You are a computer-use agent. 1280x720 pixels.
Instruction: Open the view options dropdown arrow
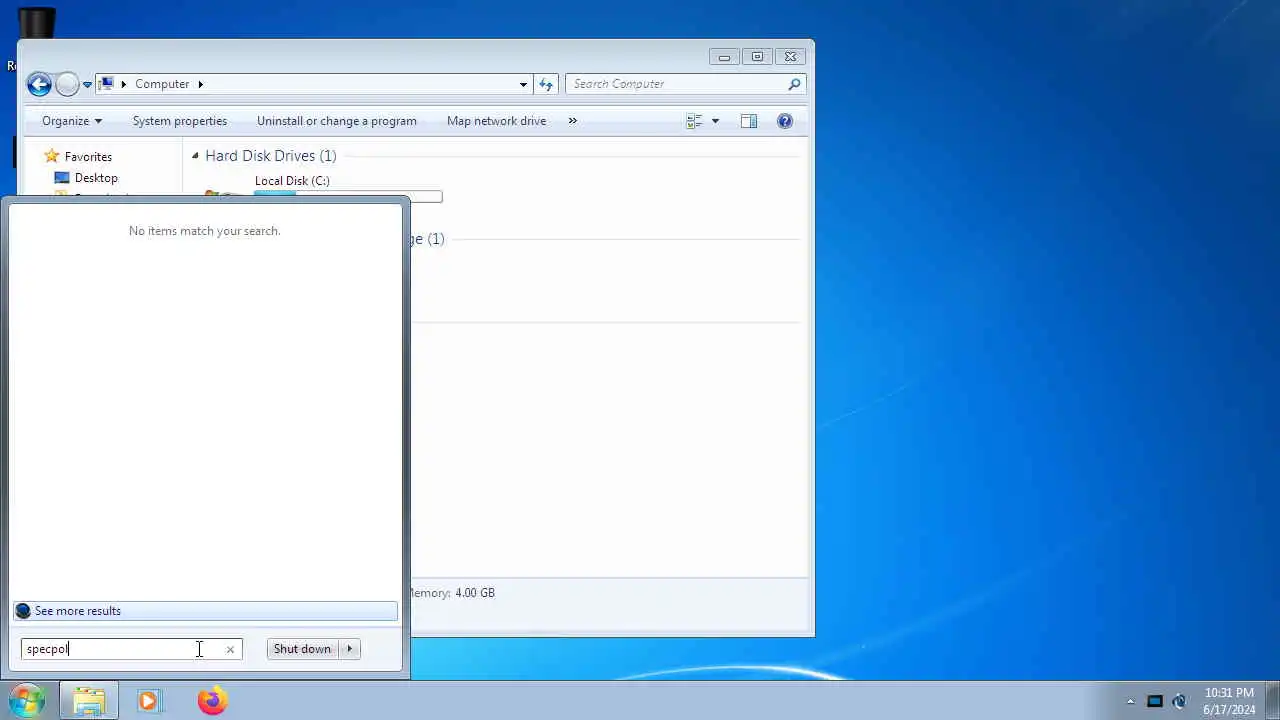(x=715, y=121)
